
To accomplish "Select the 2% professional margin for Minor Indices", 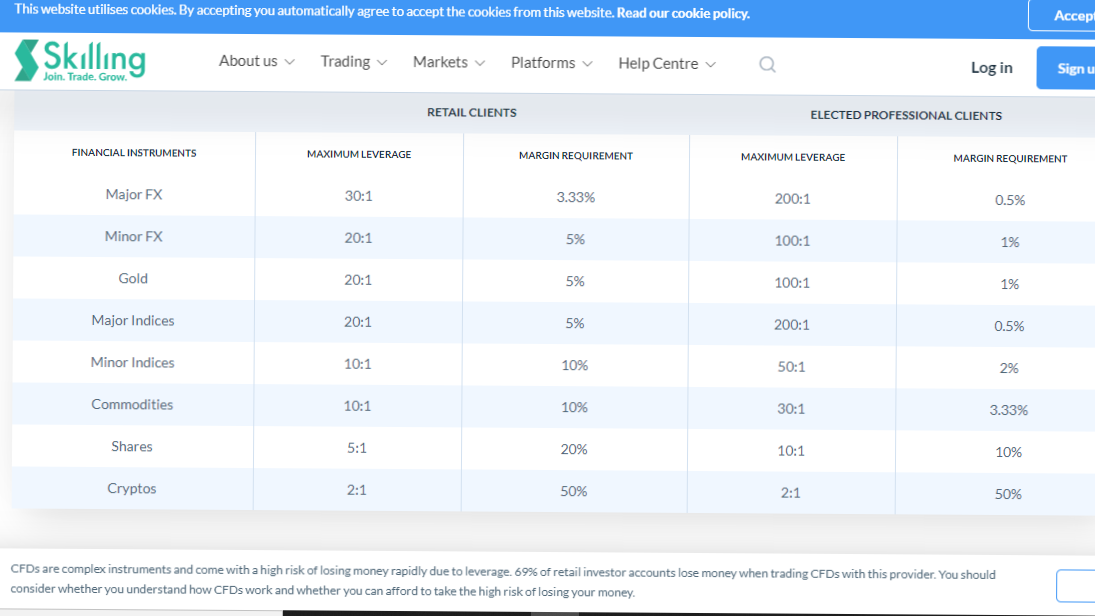I will click(x=1009, y=367).
